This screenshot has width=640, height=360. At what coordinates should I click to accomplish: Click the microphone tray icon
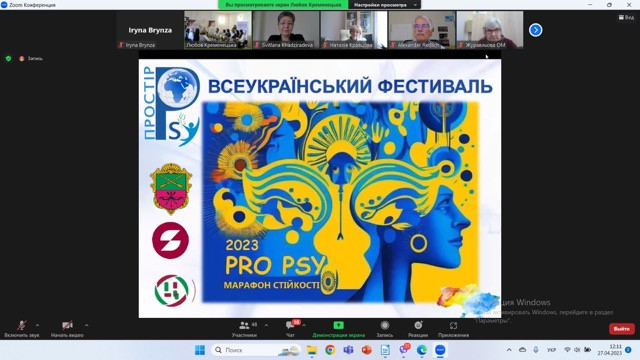point(536,350)
